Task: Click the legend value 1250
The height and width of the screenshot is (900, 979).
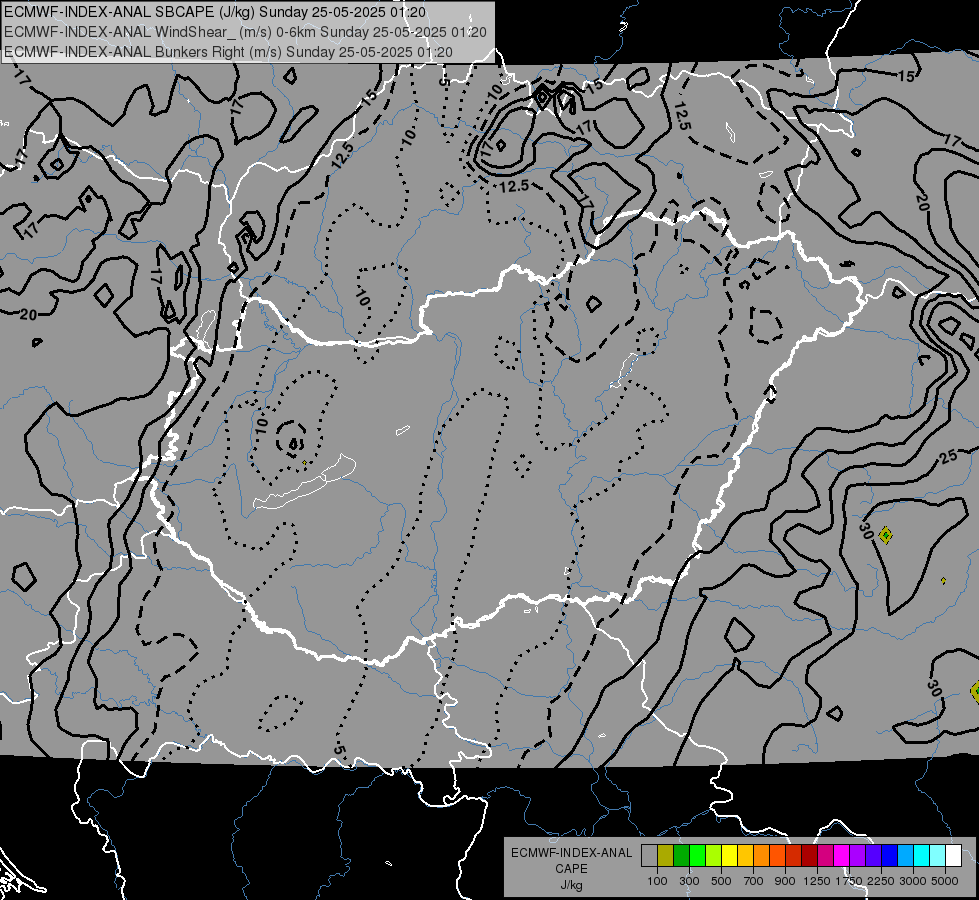Action: [x=817, y=881]
